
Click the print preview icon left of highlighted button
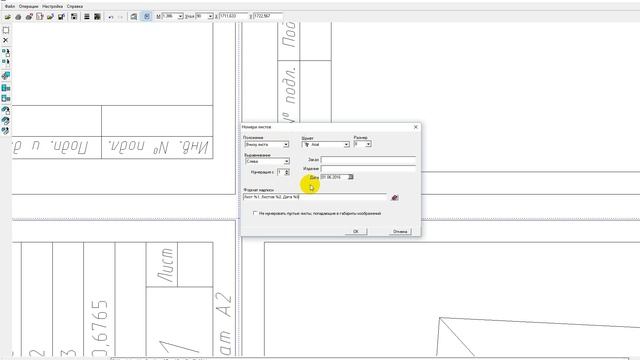(133, 17)
